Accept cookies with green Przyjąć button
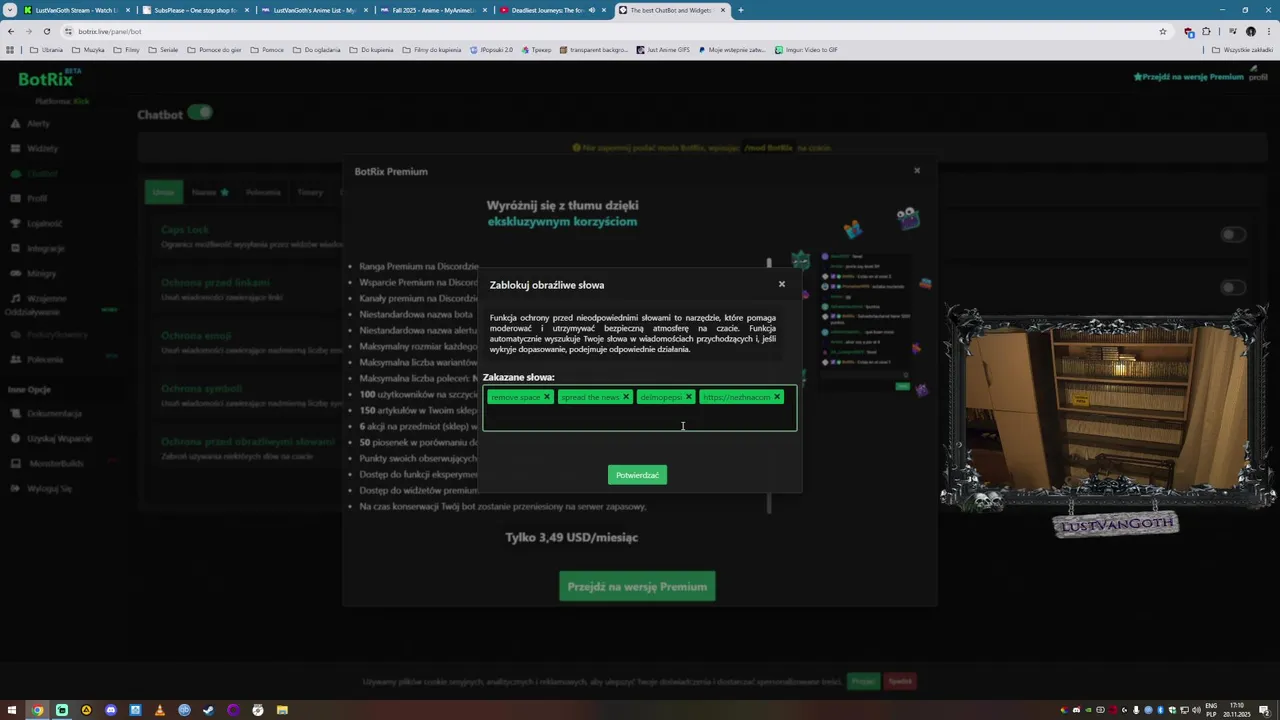 coord(863,681)
